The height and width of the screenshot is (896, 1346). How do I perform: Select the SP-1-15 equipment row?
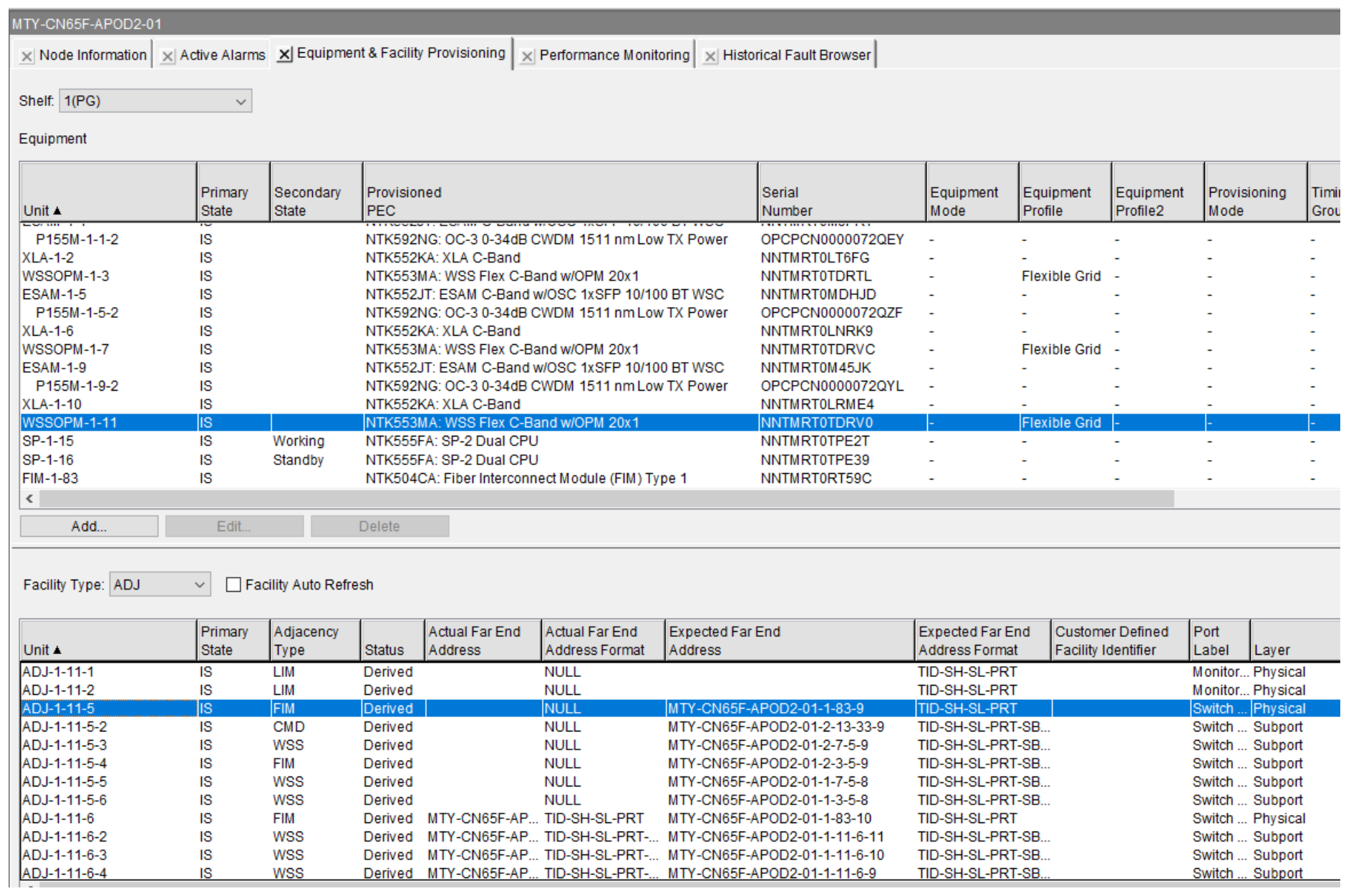pyautogui.click(x=48, y=441)
